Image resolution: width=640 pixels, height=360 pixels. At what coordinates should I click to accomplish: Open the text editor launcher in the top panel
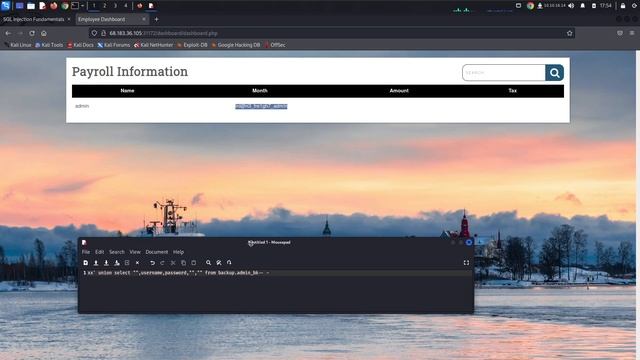coord(42,6)
